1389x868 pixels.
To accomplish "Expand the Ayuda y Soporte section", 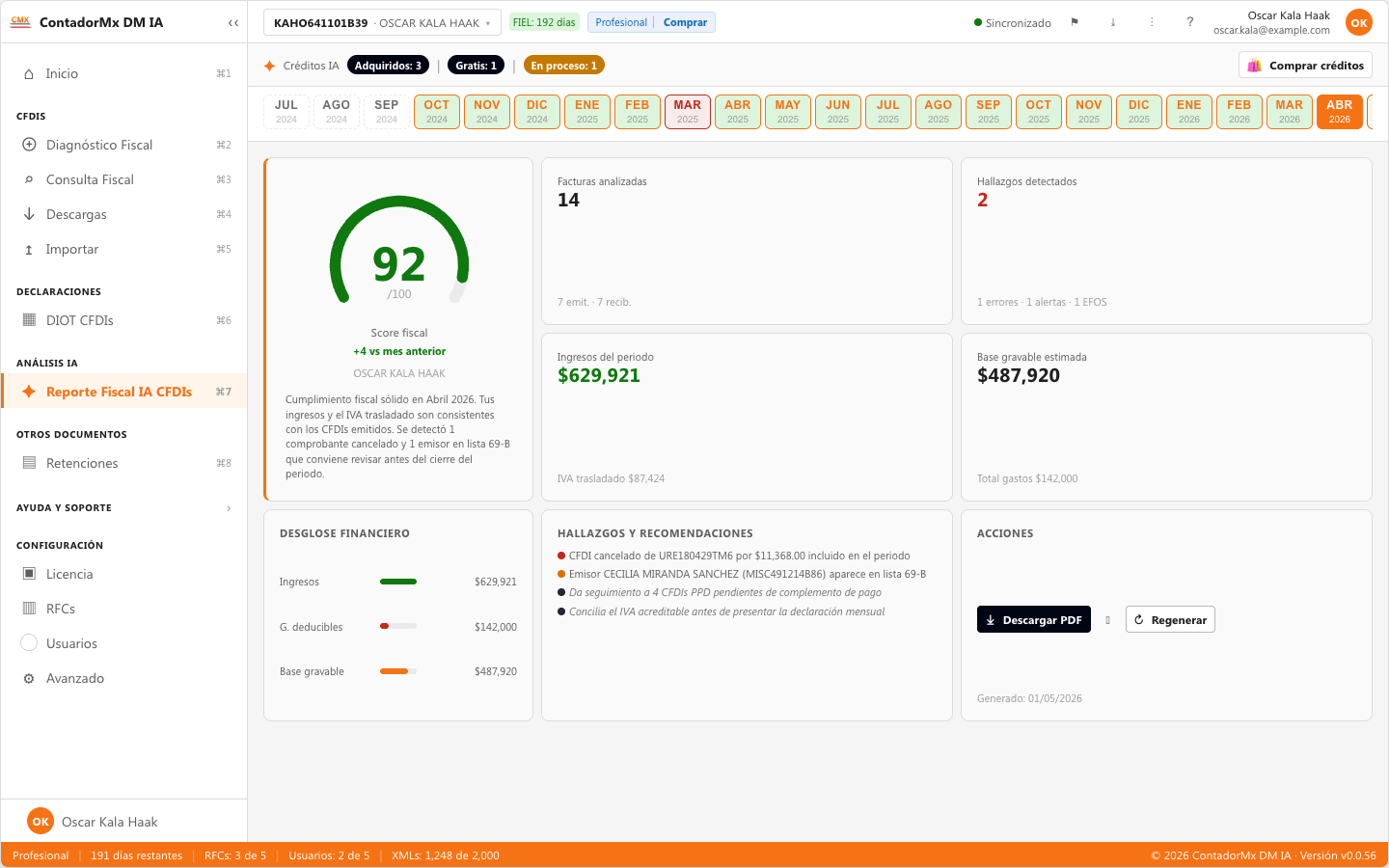I will pos(124,507).
